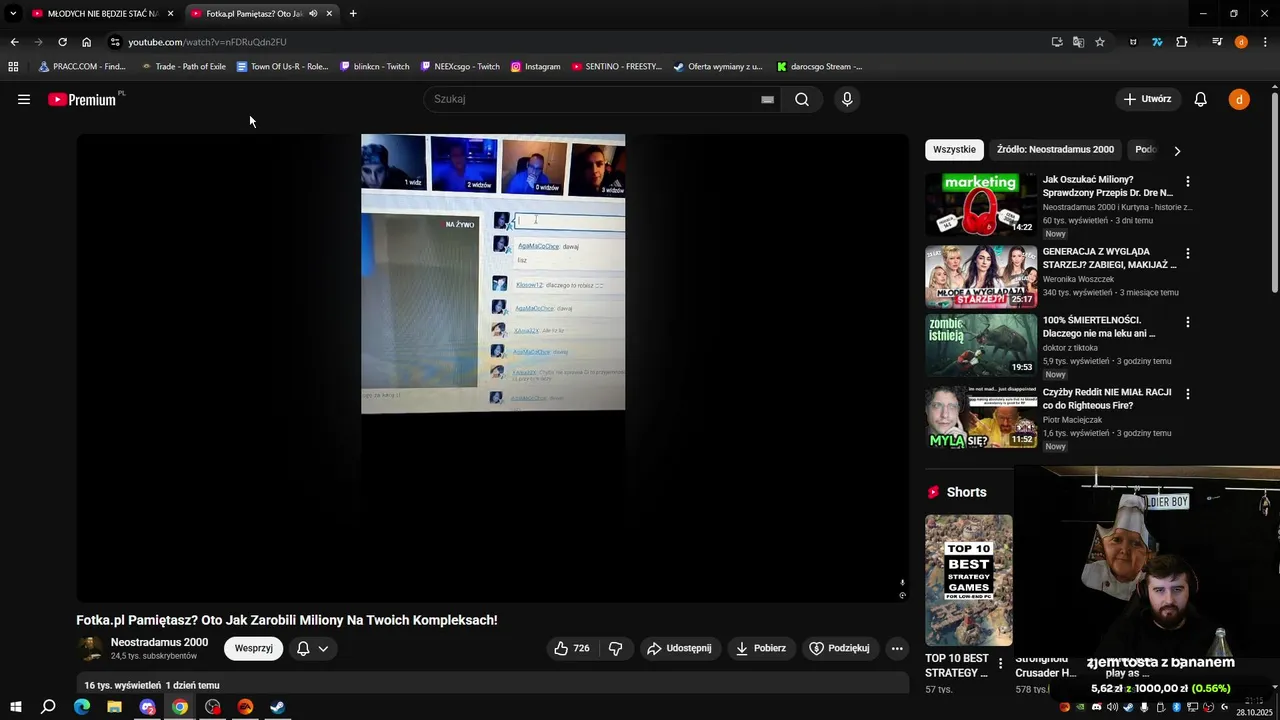Screen dimensions: 1280x720
Task: Click the Pobierz download button
Action: pos(761,648)
